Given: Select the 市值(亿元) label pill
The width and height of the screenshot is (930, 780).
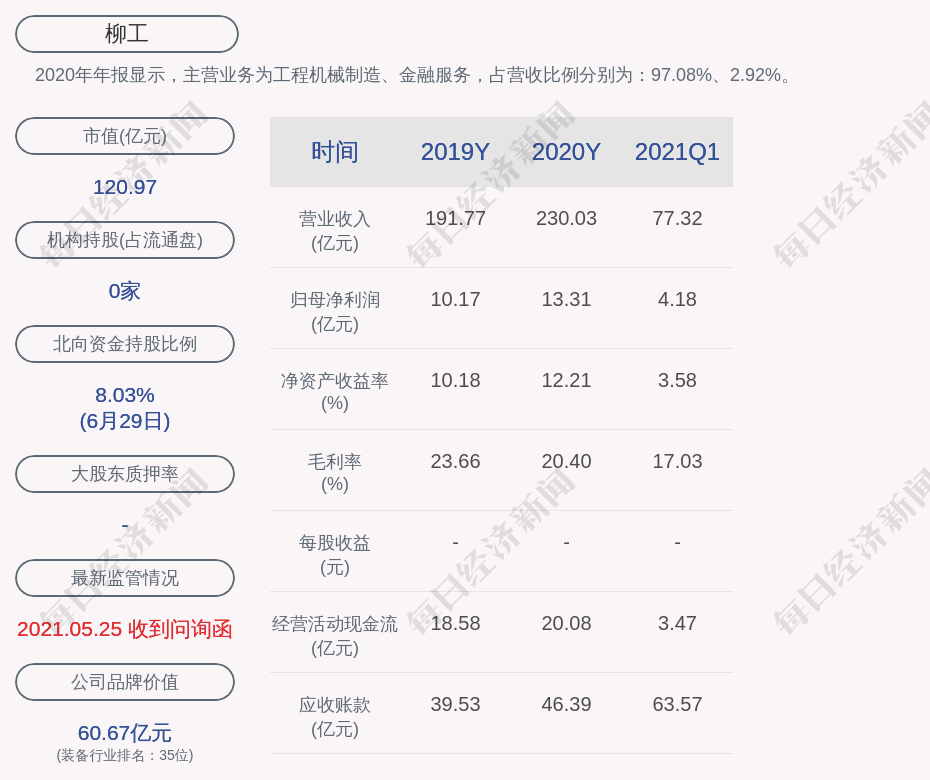Looking at the screenshot, I should [x=125, y=136].
